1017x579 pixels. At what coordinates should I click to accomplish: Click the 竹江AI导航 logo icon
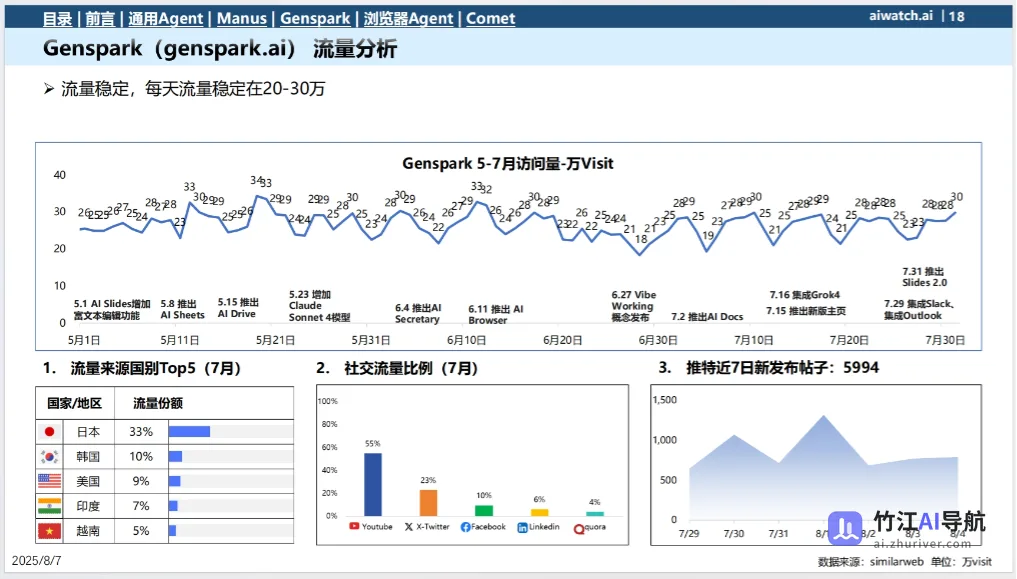(x=845, y=526)
